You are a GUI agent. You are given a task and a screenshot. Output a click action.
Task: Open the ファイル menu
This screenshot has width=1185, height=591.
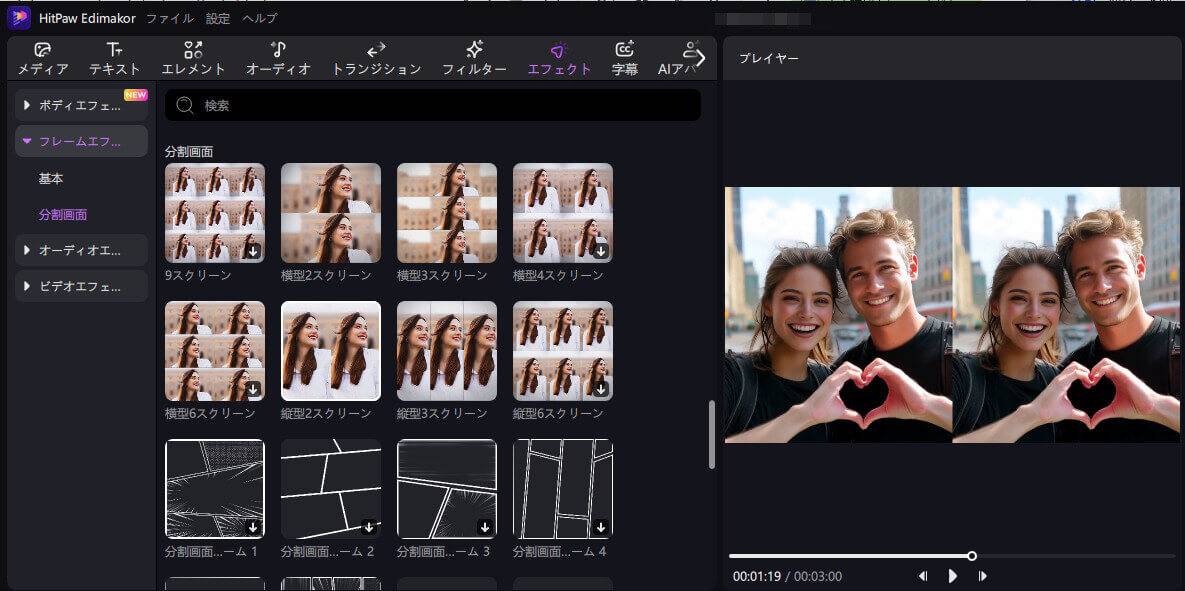pyautogui.click(x=170, y=18)
